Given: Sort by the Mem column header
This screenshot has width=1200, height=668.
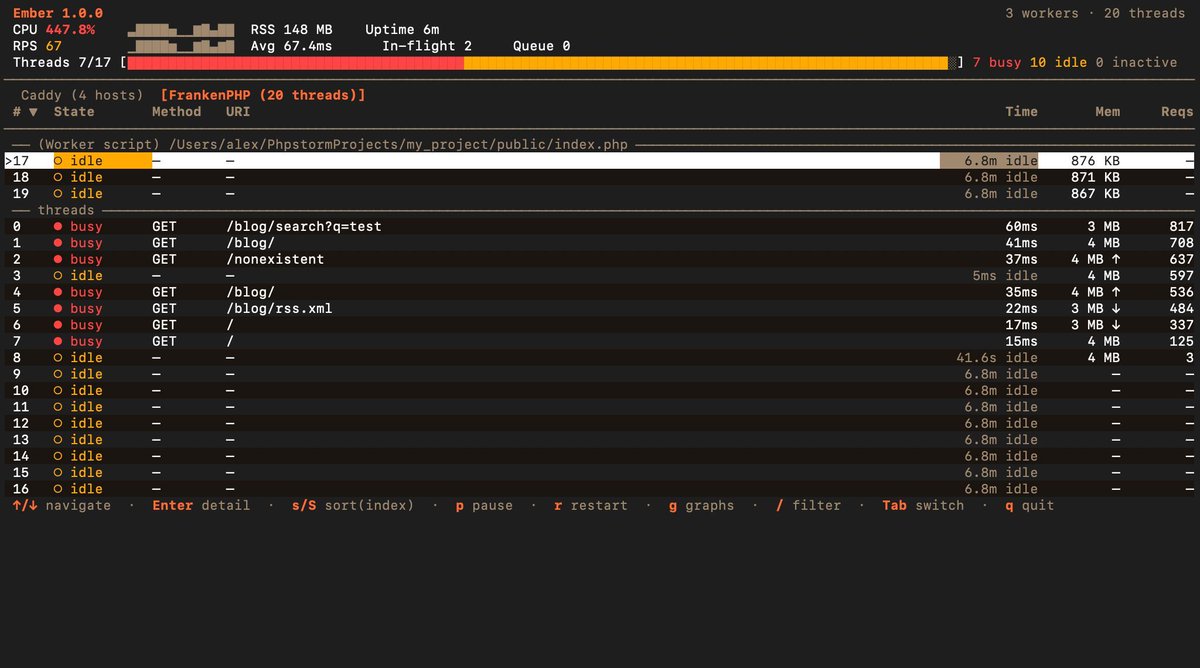Looking at the screenshot, I should coord(1107,112).
